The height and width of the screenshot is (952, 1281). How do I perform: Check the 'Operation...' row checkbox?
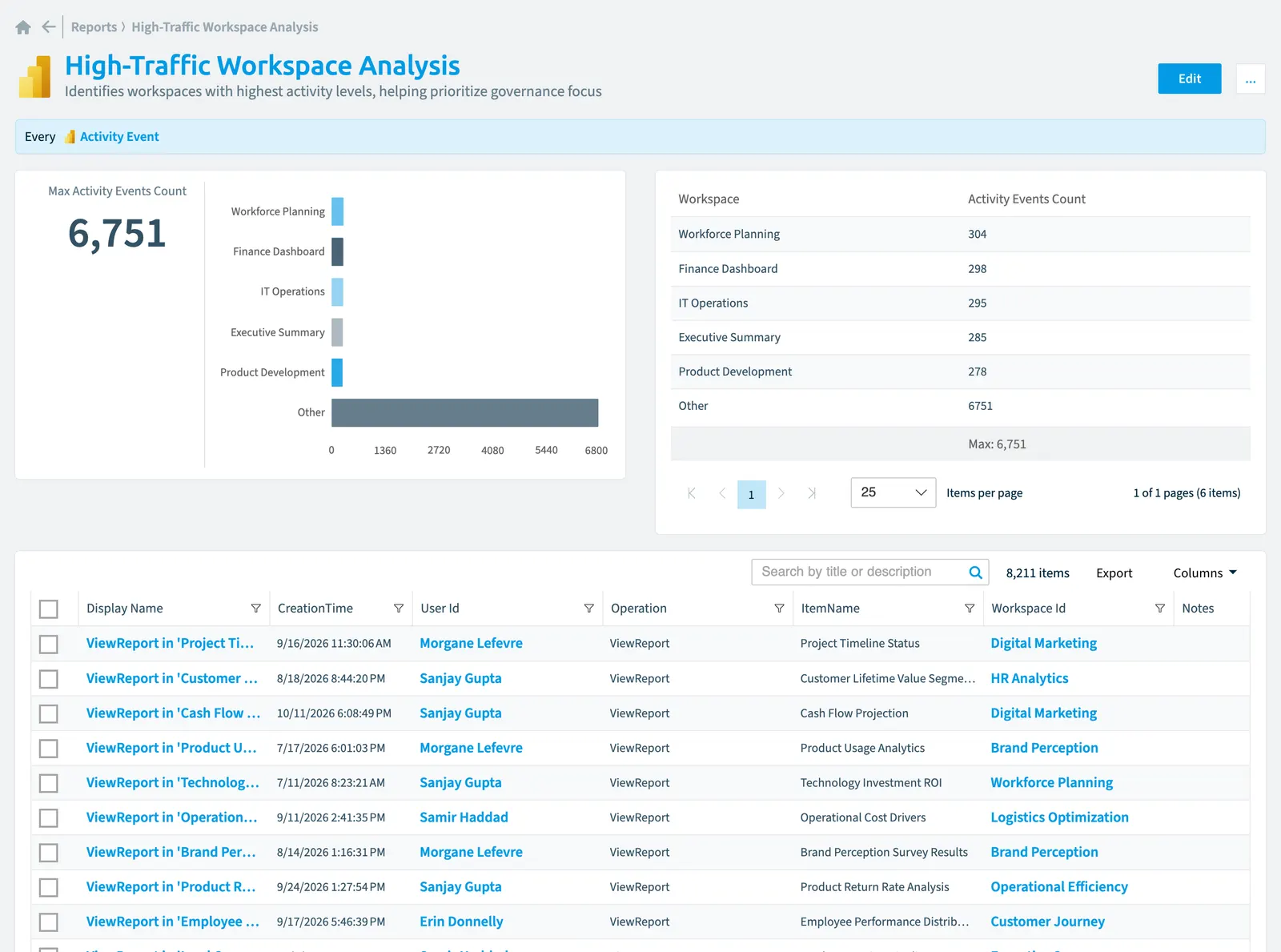[x=49, y=818]
